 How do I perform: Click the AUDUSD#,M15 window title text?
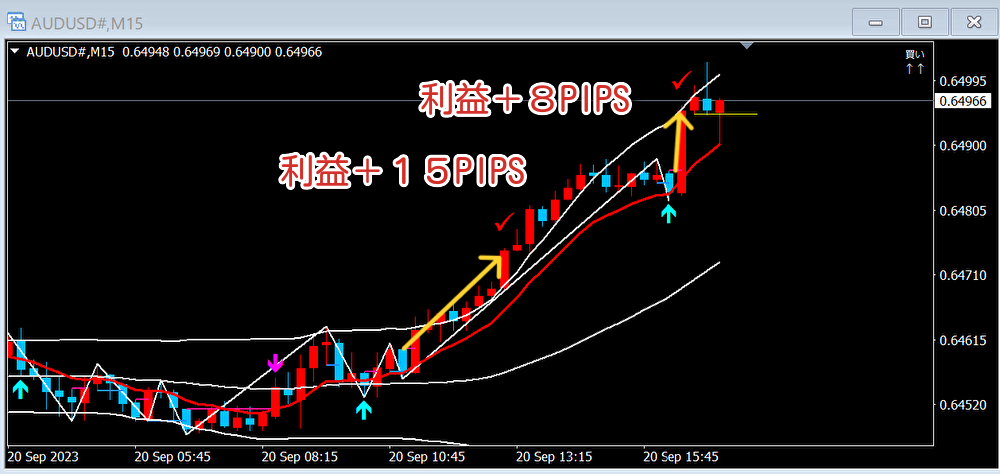click(x=87, y=24)
